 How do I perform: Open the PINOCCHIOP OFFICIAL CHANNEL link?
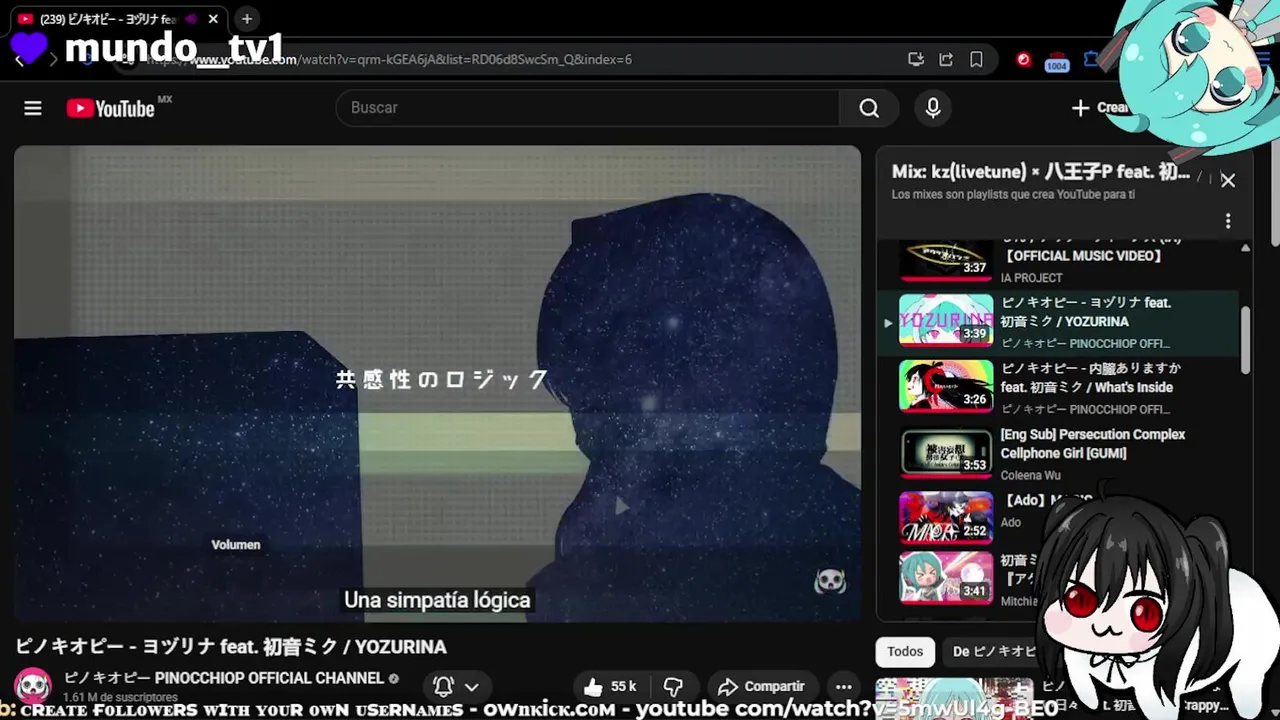[x=224, y=678]
